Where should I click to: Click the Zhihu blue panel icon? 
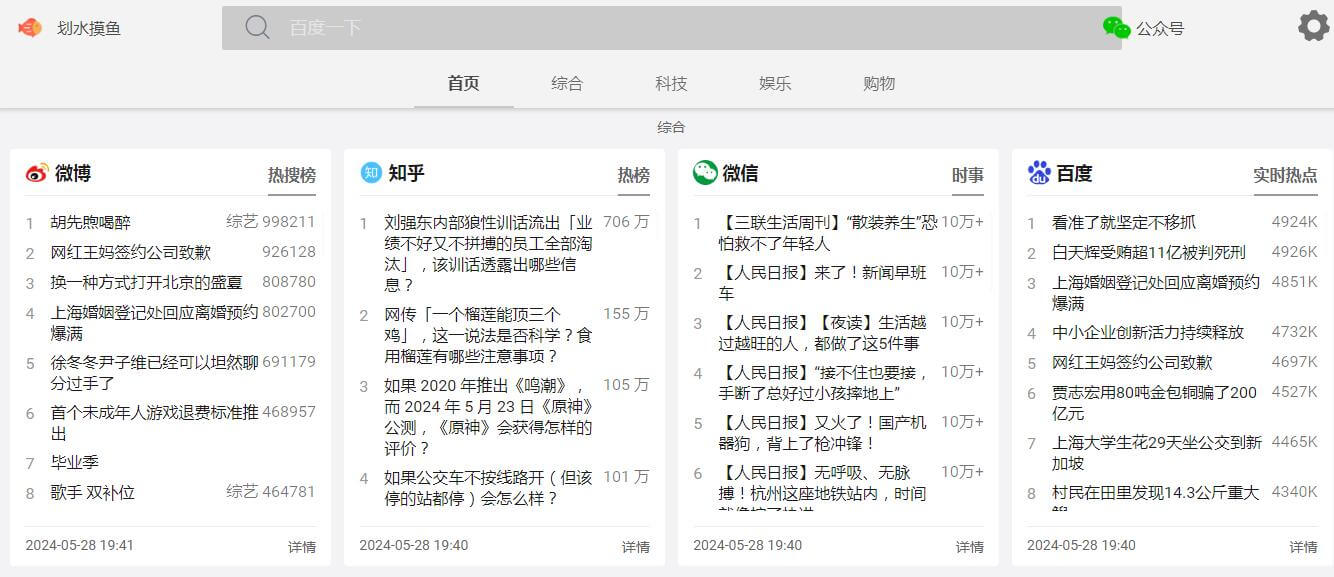click(373, 173)
